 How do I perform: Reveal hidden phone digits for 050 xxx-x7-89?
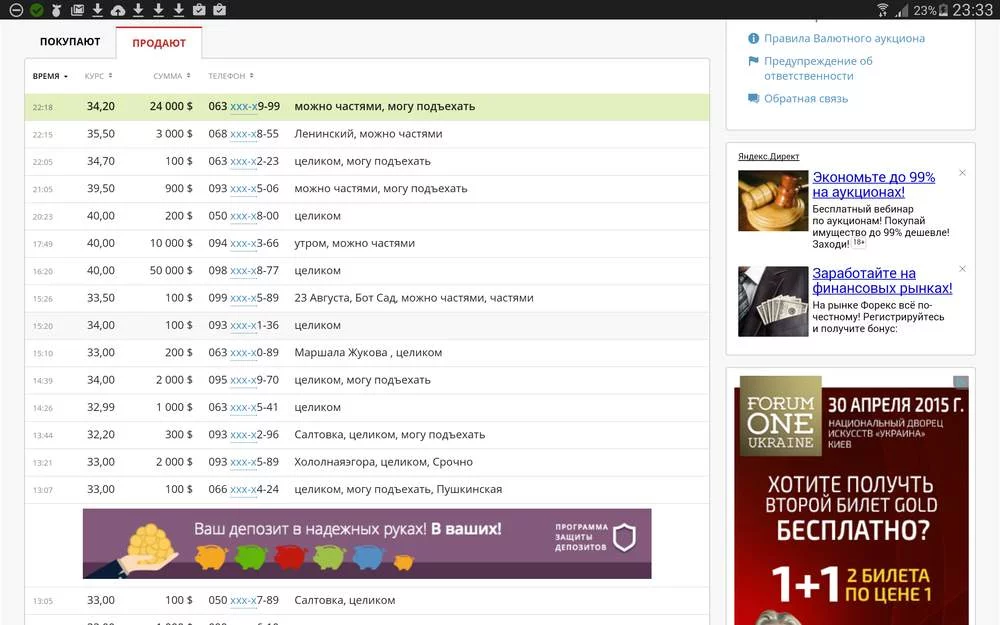[x=244, y=601]
